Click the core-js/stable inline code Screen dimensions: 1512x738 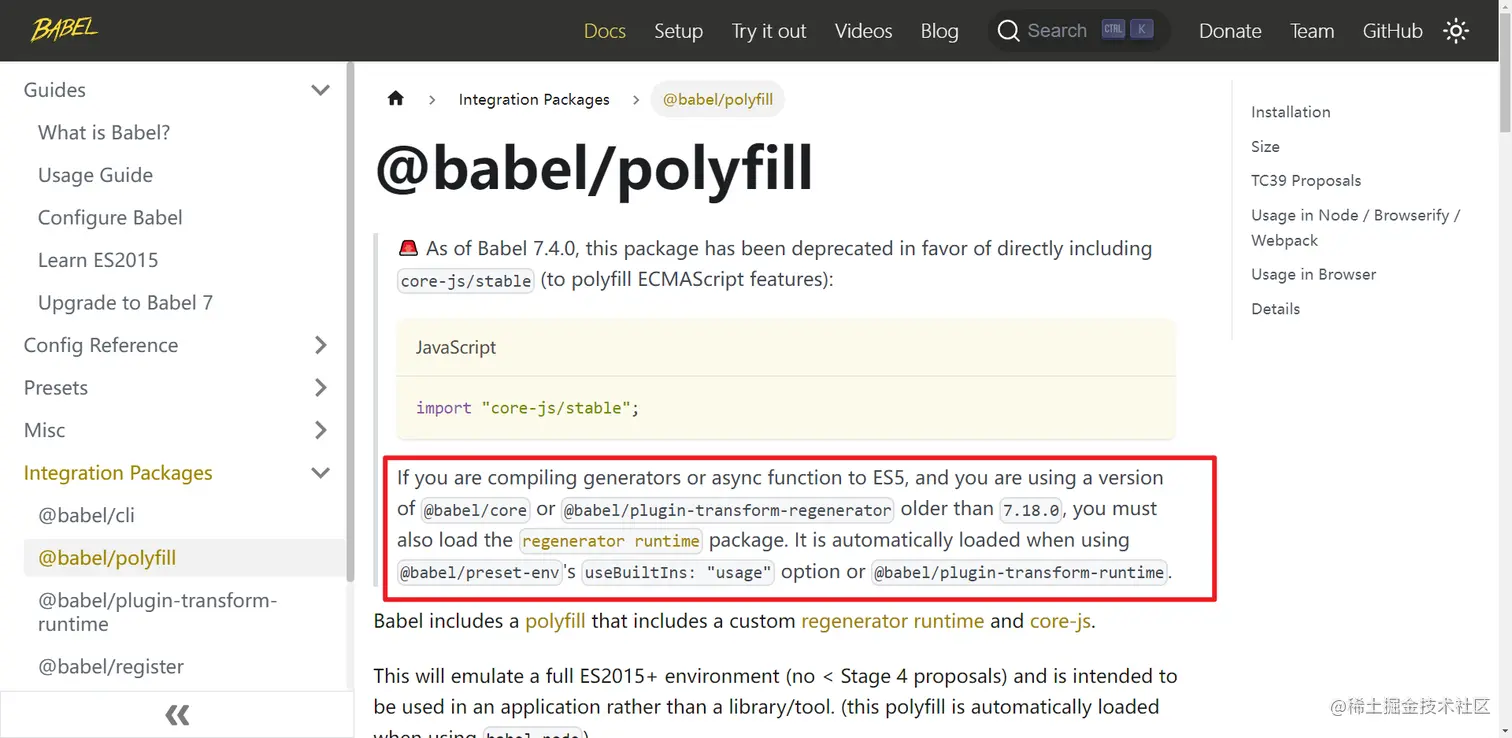(x=466, y=281)
